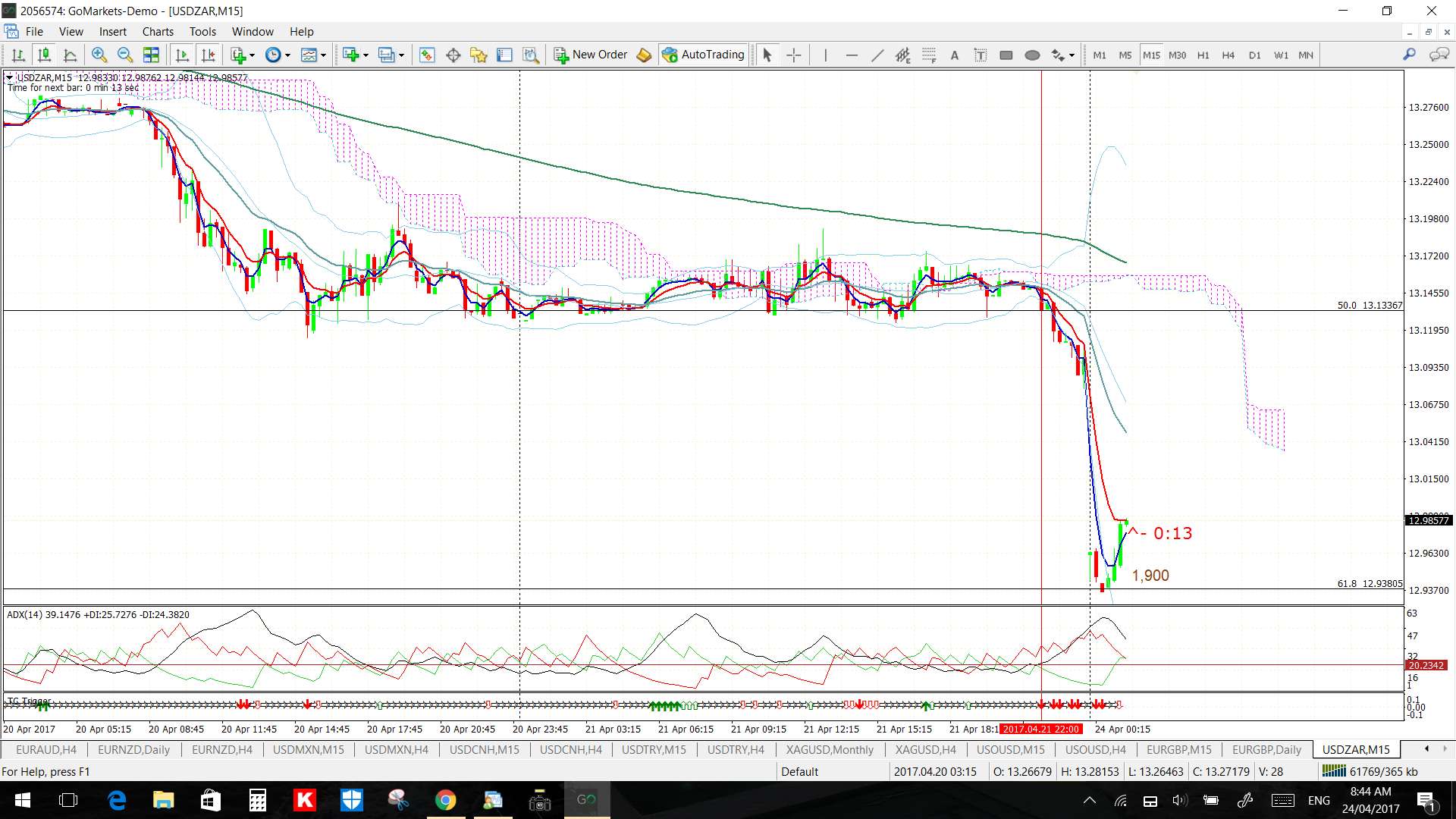The image size is (1456, 819).
Task: Select the crosshair tool
Action: click(793, 55)
